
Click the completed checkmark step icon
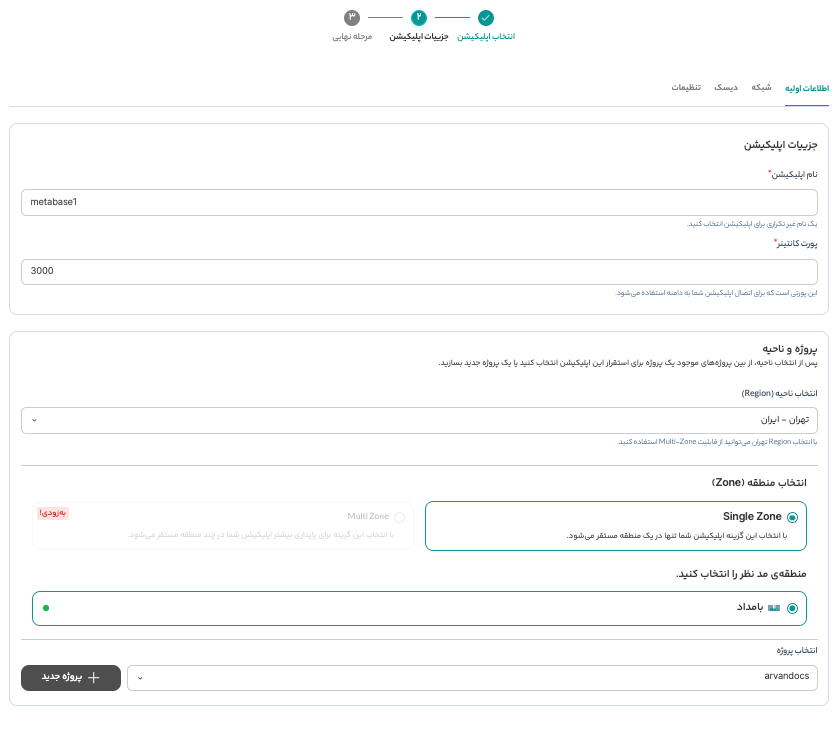(485, 17)
